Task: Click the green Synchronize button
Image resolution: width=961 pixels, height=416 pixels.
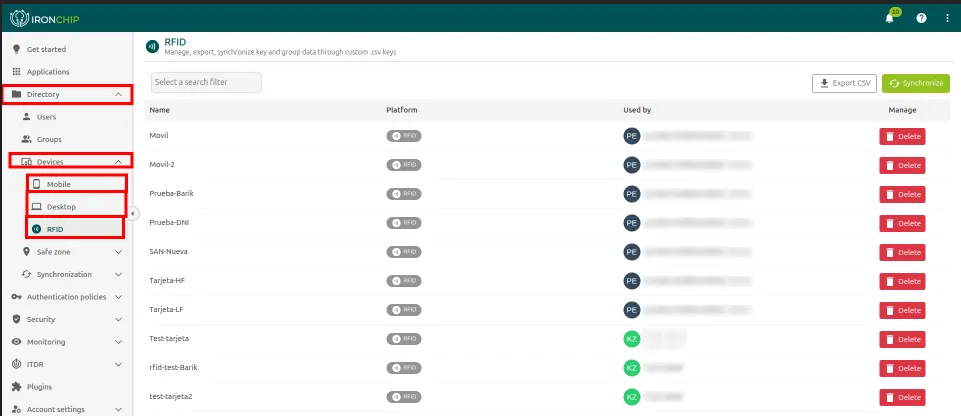Action: click(x=916, y=83)
